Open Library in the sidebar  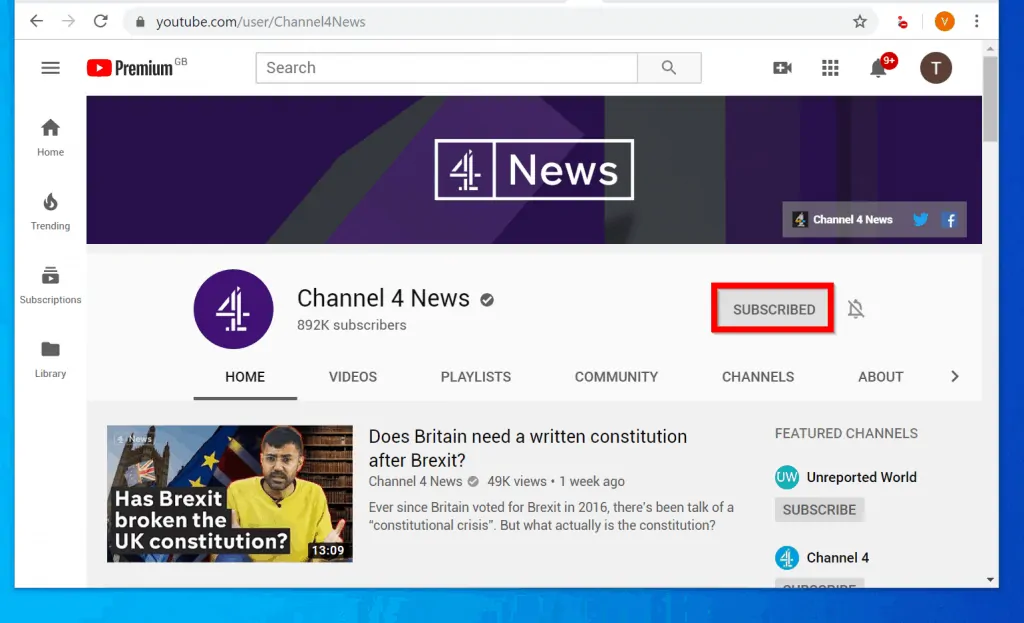[50, 359]
